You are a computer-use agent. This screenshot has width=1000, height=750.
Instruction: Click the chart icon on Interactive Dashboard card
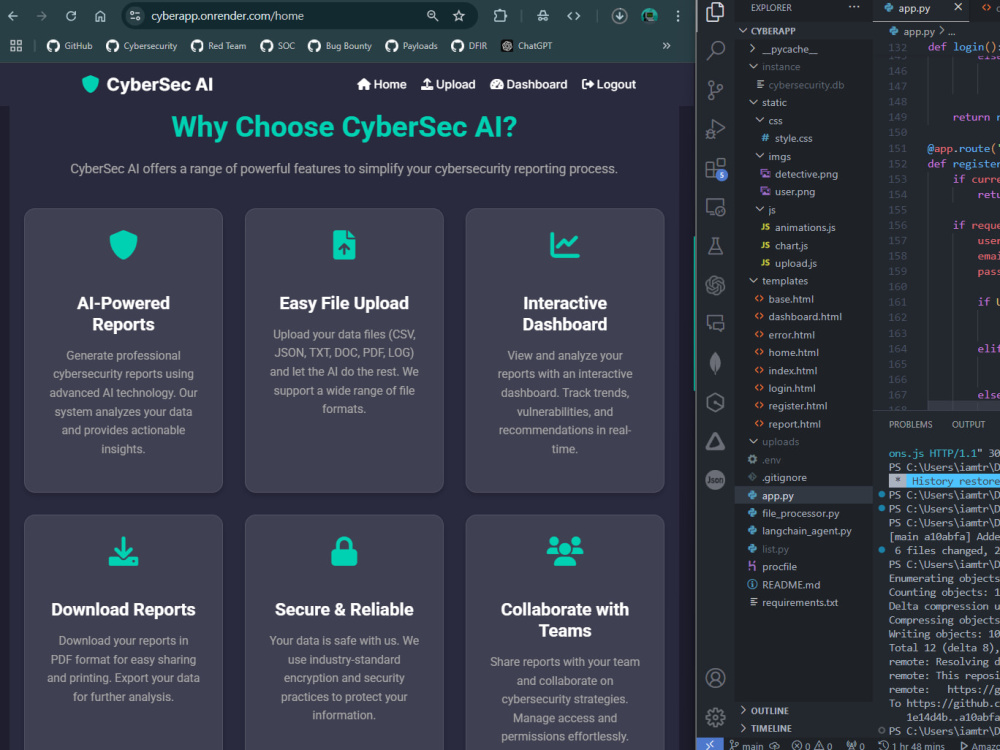tap(564, 245)
